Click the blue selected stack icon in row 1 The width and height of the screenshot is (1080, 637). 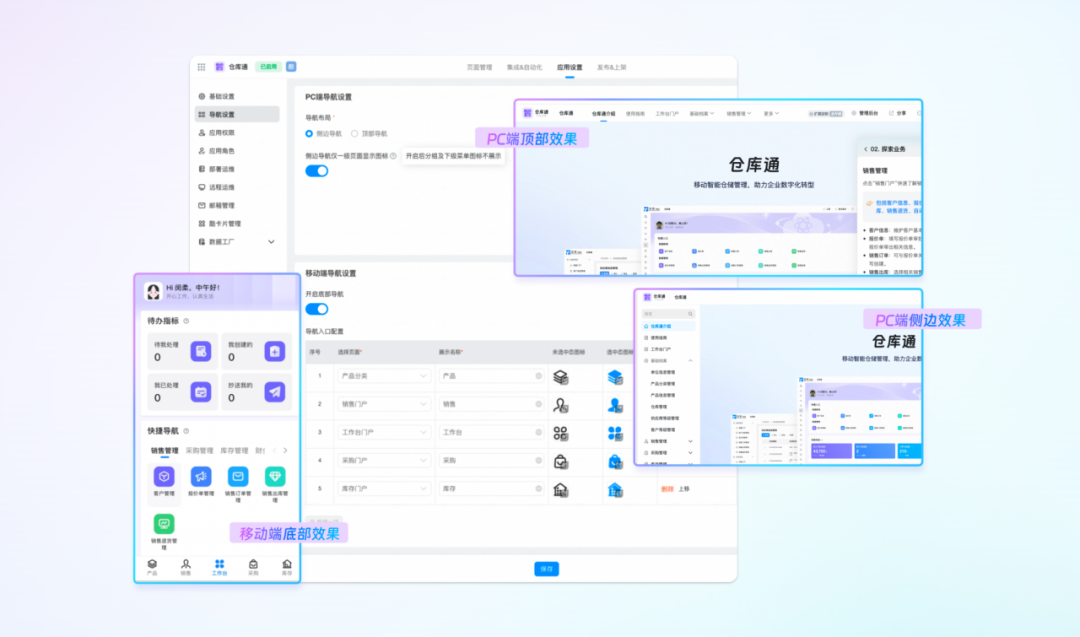615,377
